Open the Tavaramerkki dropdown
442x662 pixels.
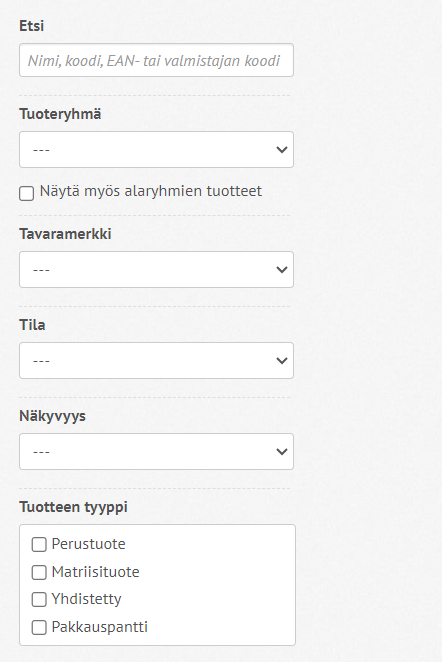[x=156, y=269]
